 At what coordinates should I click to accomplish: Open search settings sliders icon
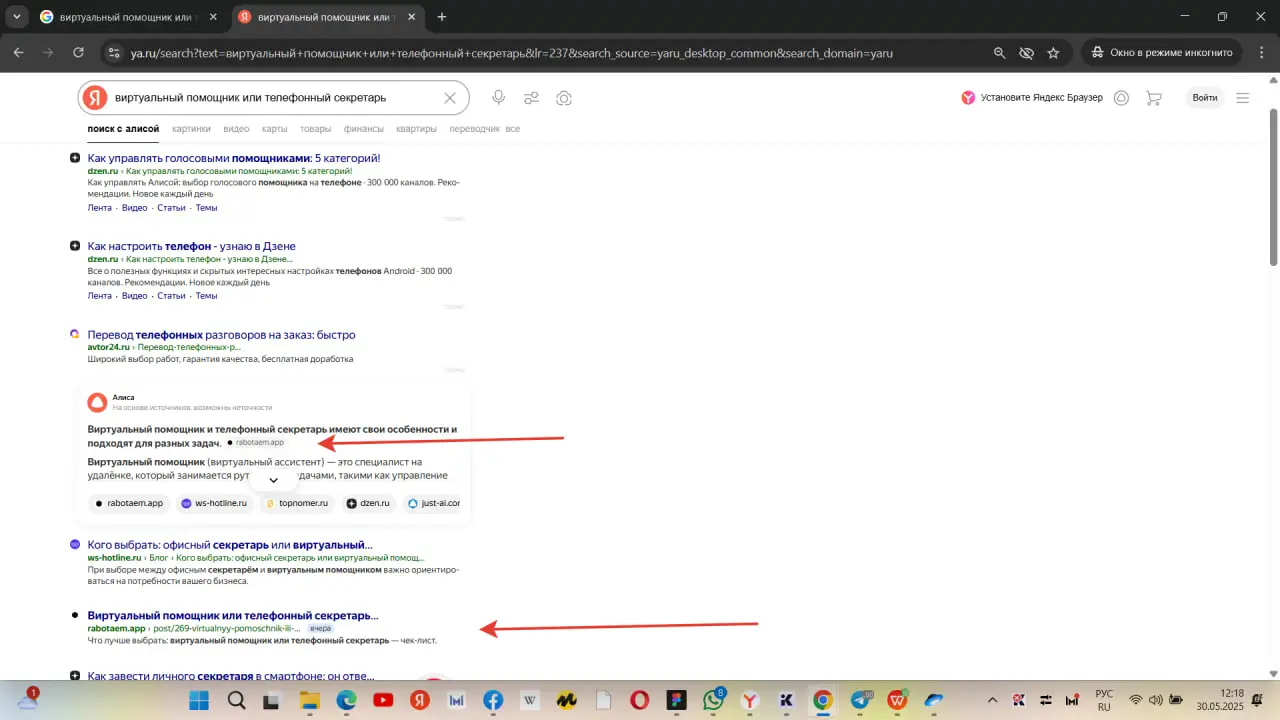531,98
